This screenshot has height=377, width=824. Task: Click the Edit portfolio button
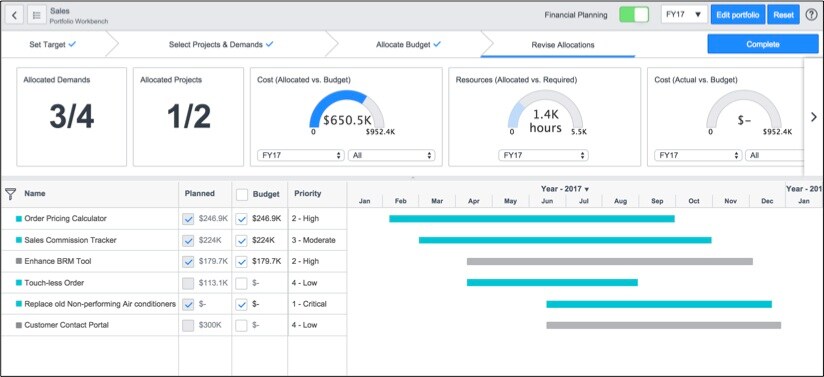click(738, 15)
